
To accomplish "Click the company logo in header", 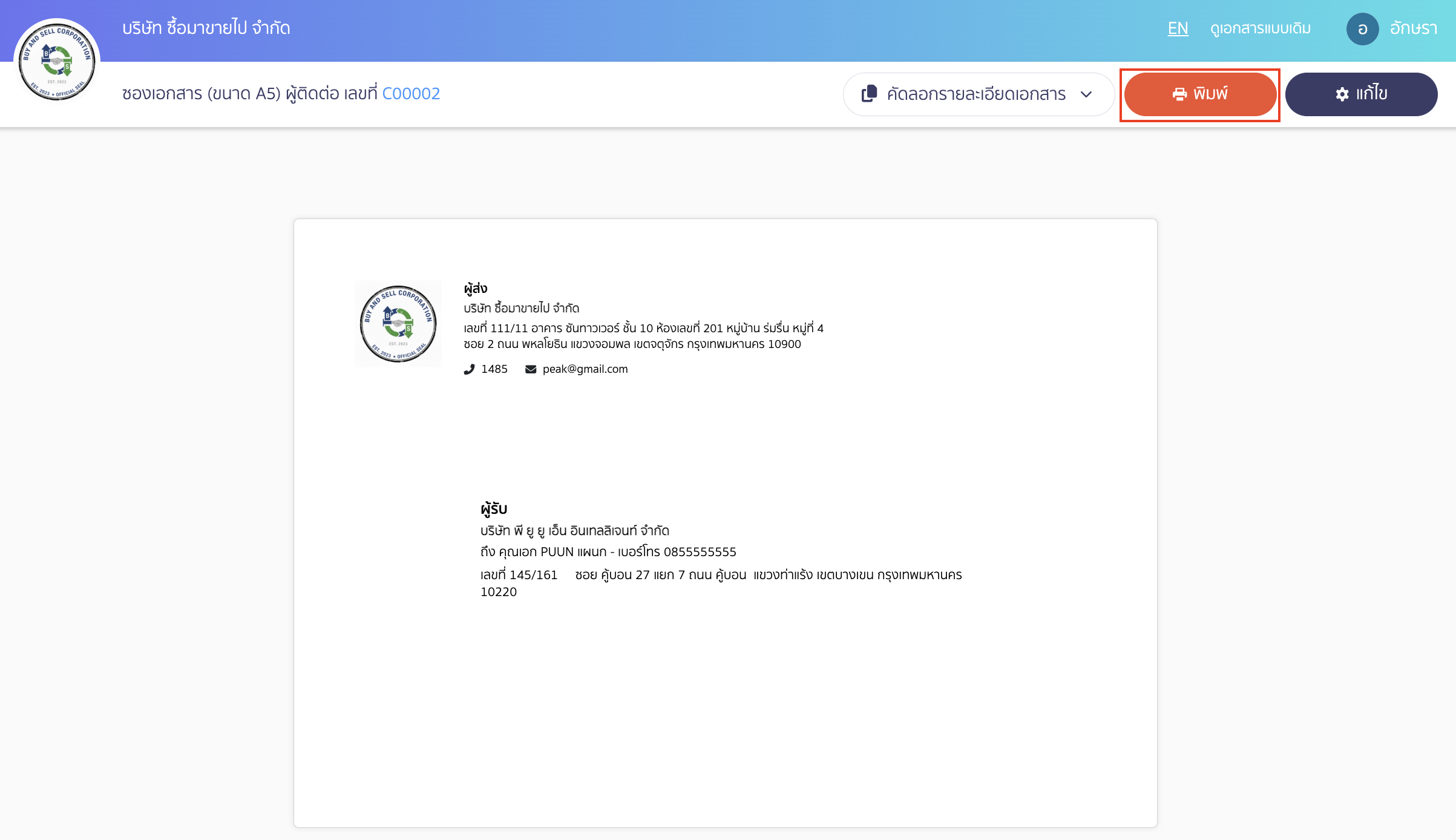I will 57,62.
